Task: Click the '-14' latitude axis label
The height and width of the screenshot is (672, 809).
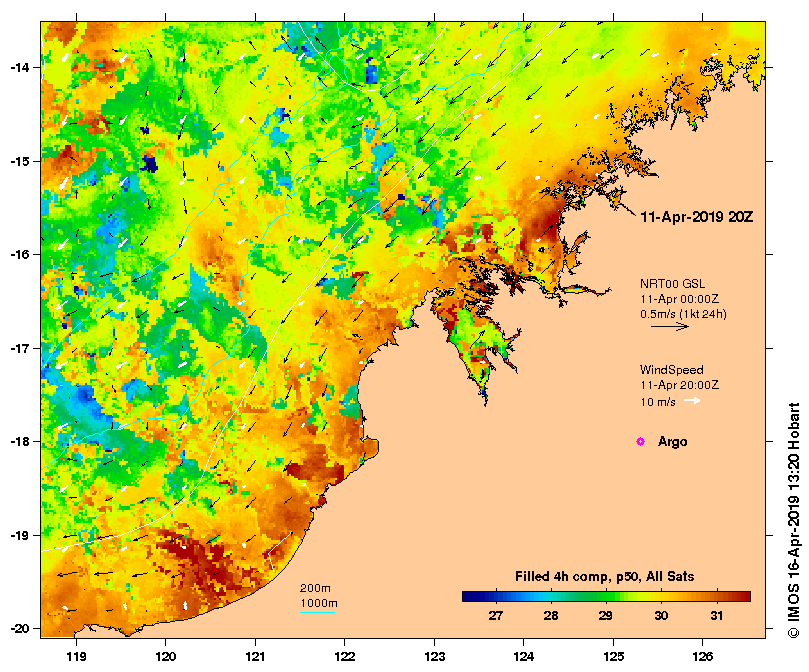Action: 19,68
